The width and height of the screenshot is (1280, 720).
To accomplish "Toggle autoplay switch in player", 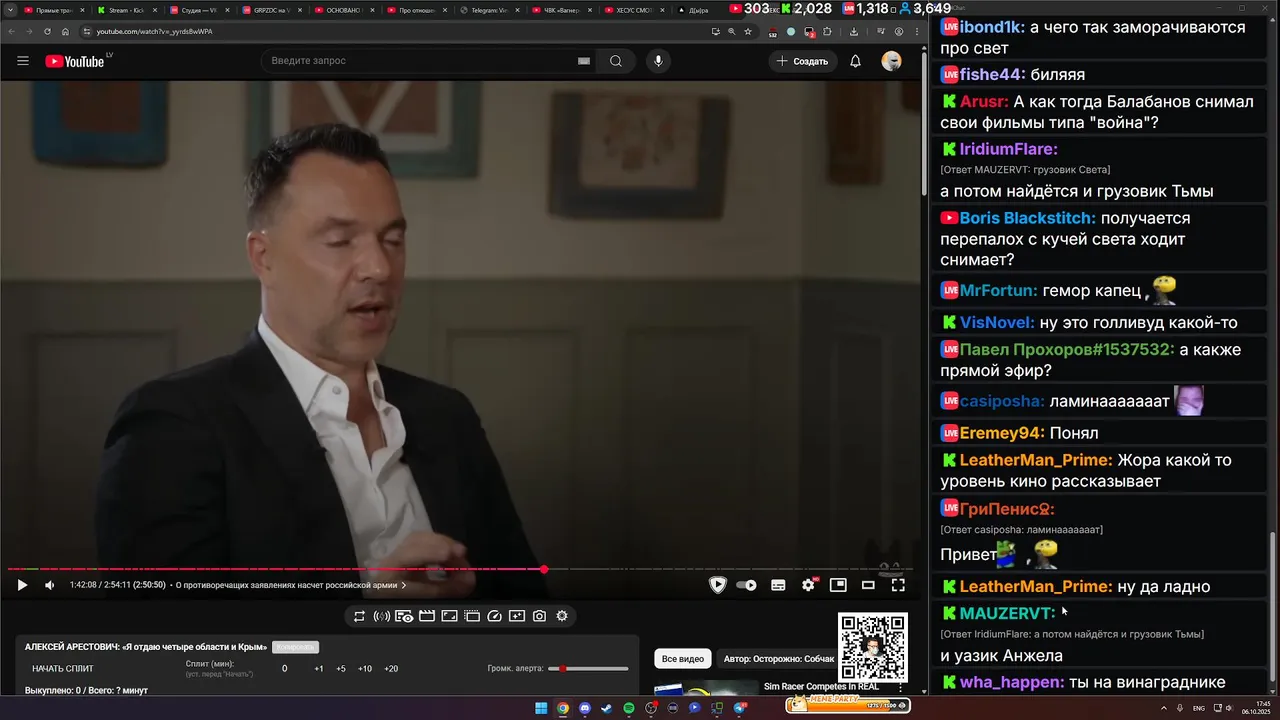I will click(x=746, y=585).
